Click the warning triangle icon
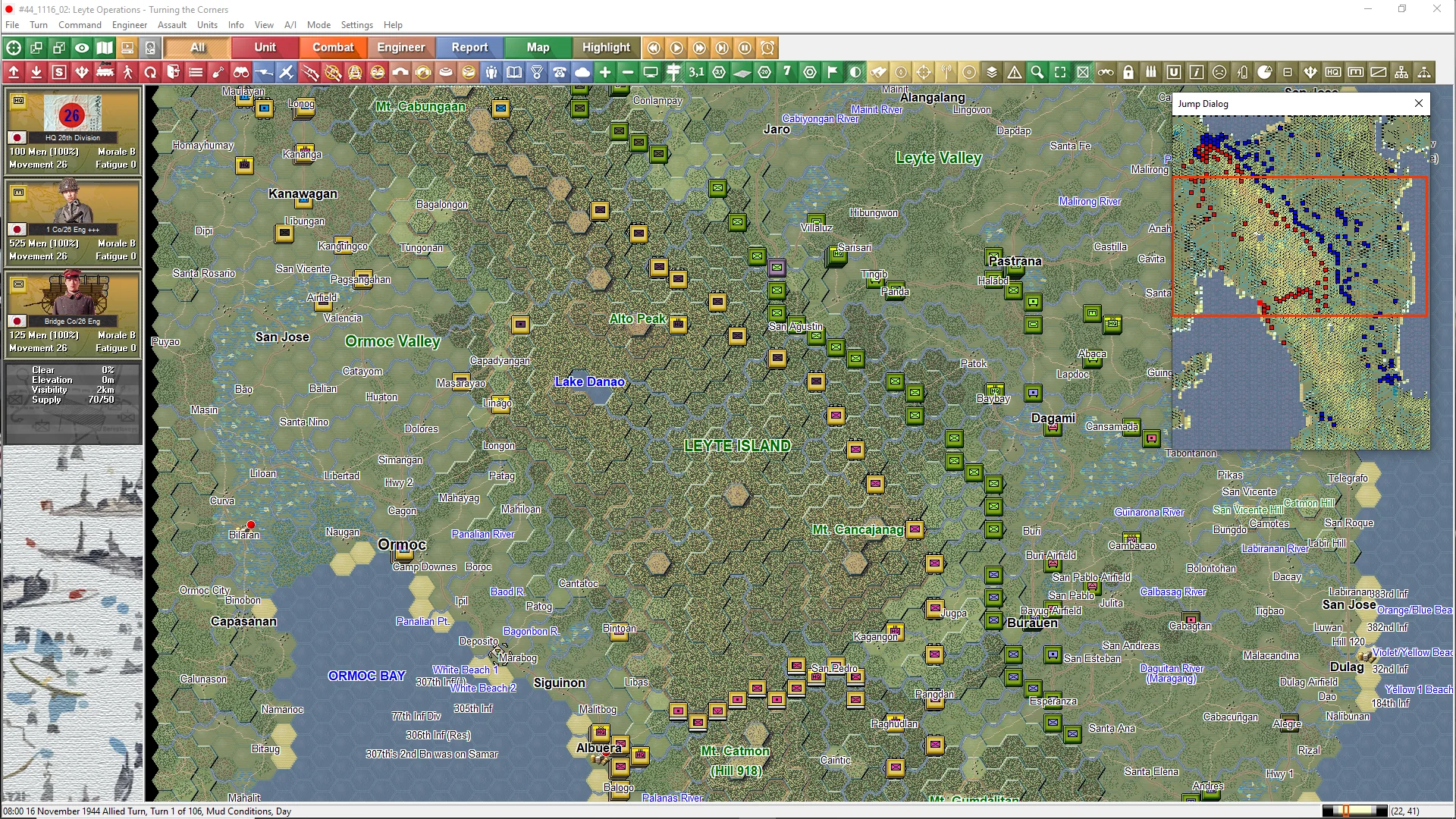 click(x=1015, y=73)
